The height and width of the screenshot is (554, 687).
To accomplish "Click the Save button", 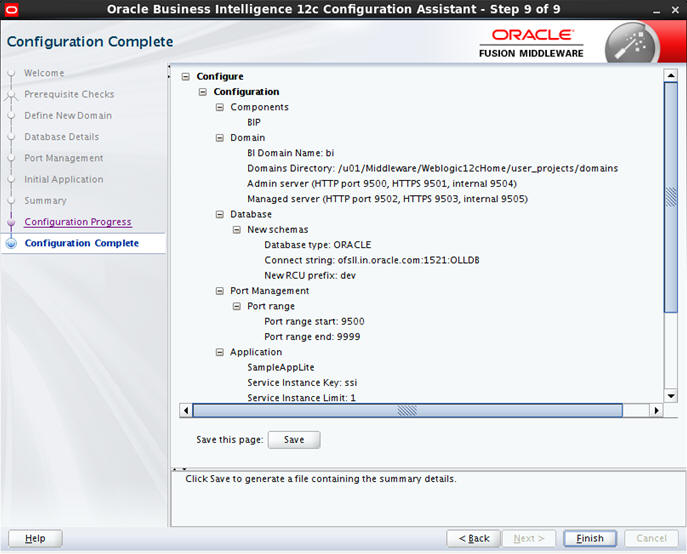I will [294, 440].
